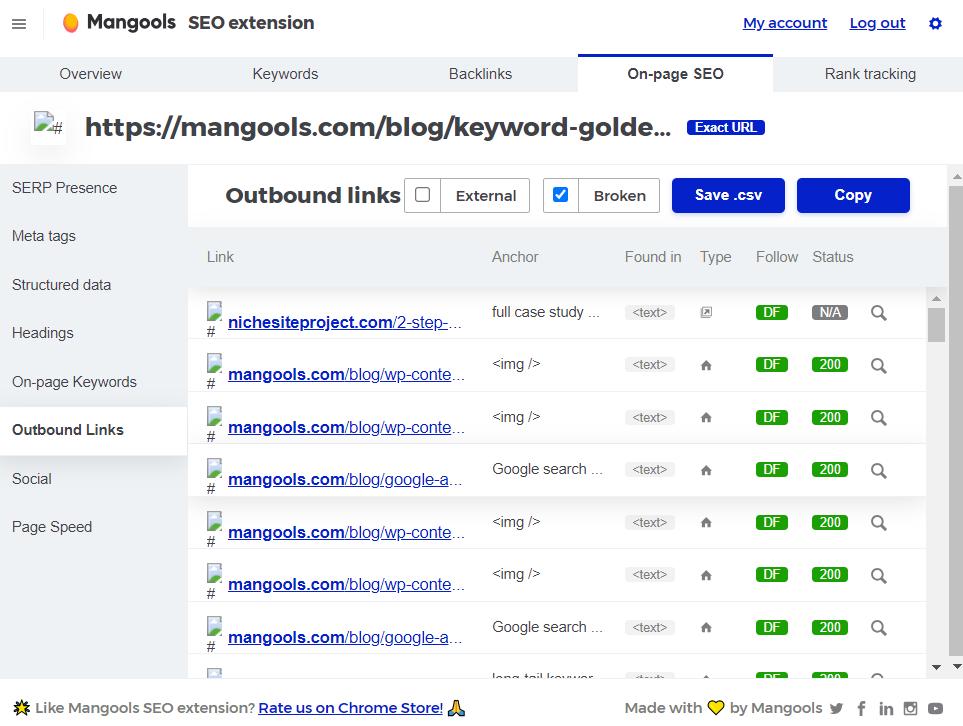The height and width of the screenshot is (726, 963).
Task: Click the links list scroll-down arrow
Action: tap(936, 667)
